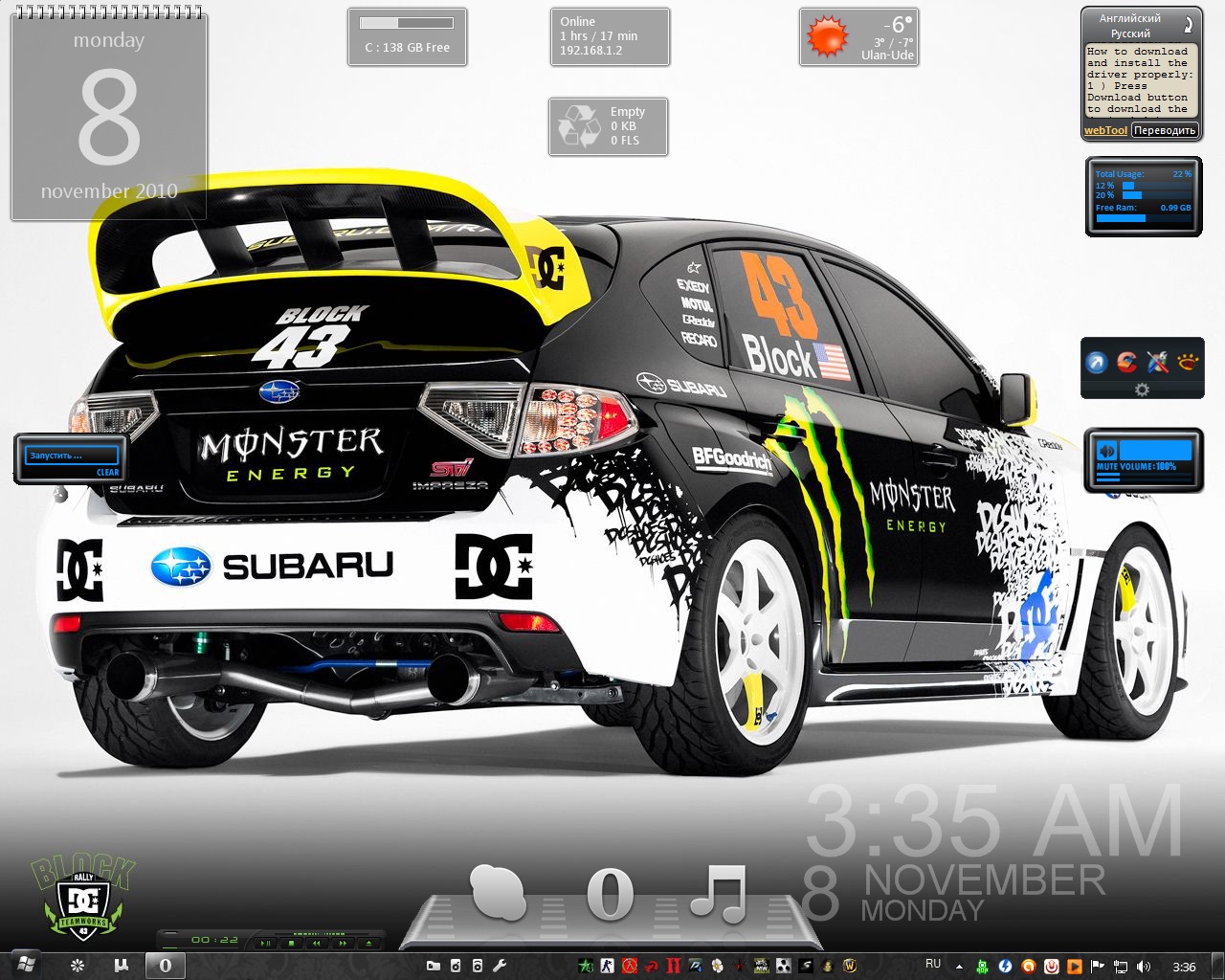Click the uTorrent icon in quick launch
The image size is (1225, 980).
tap(121, 965)
